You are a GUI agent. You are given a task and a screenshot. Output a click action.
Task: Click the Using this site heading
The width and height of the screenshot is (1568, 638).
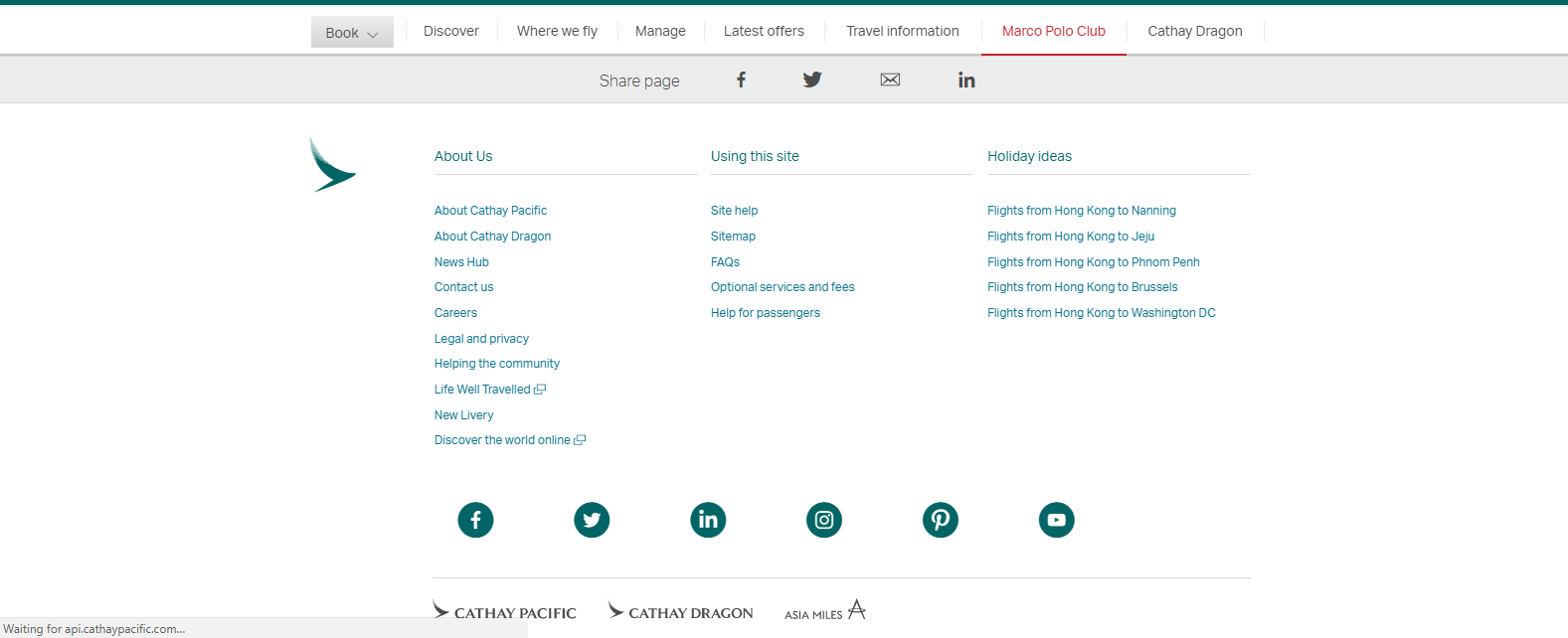click(x=755, y=156)
